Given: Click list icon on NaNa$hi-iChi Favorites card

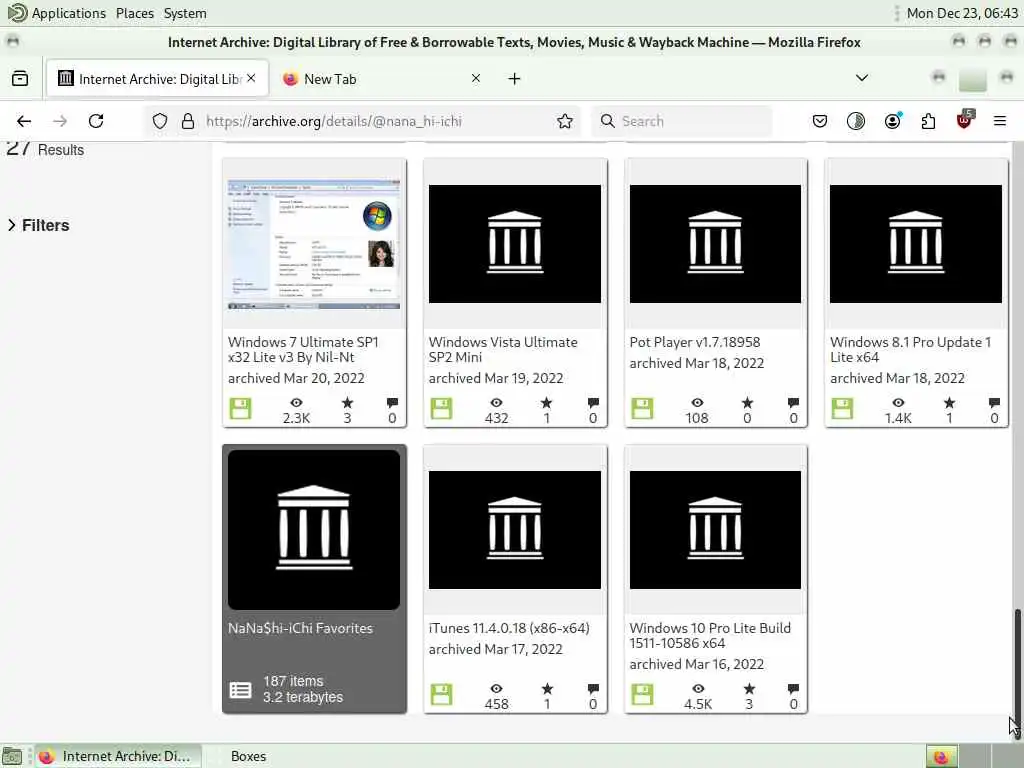Looking at the screenshot, I should tap(240, 690).
